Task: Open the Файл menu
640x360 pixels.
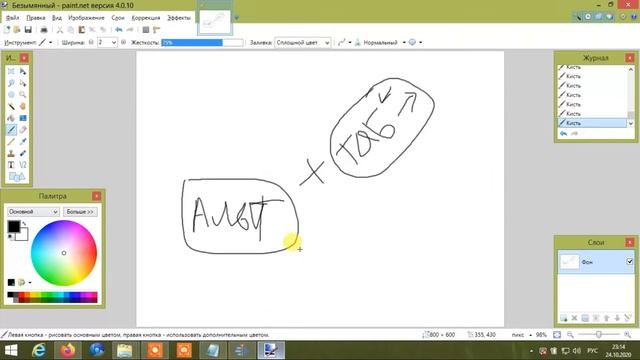Action: tap(12, 18)
